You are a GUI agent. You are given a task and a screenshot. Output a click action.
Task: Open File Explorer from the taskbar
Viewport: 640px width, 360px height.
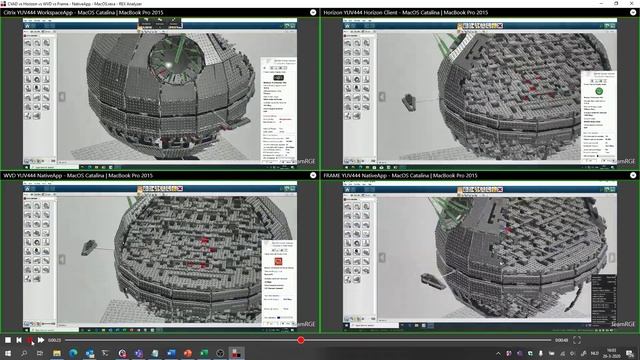click(x=57, y=353)
